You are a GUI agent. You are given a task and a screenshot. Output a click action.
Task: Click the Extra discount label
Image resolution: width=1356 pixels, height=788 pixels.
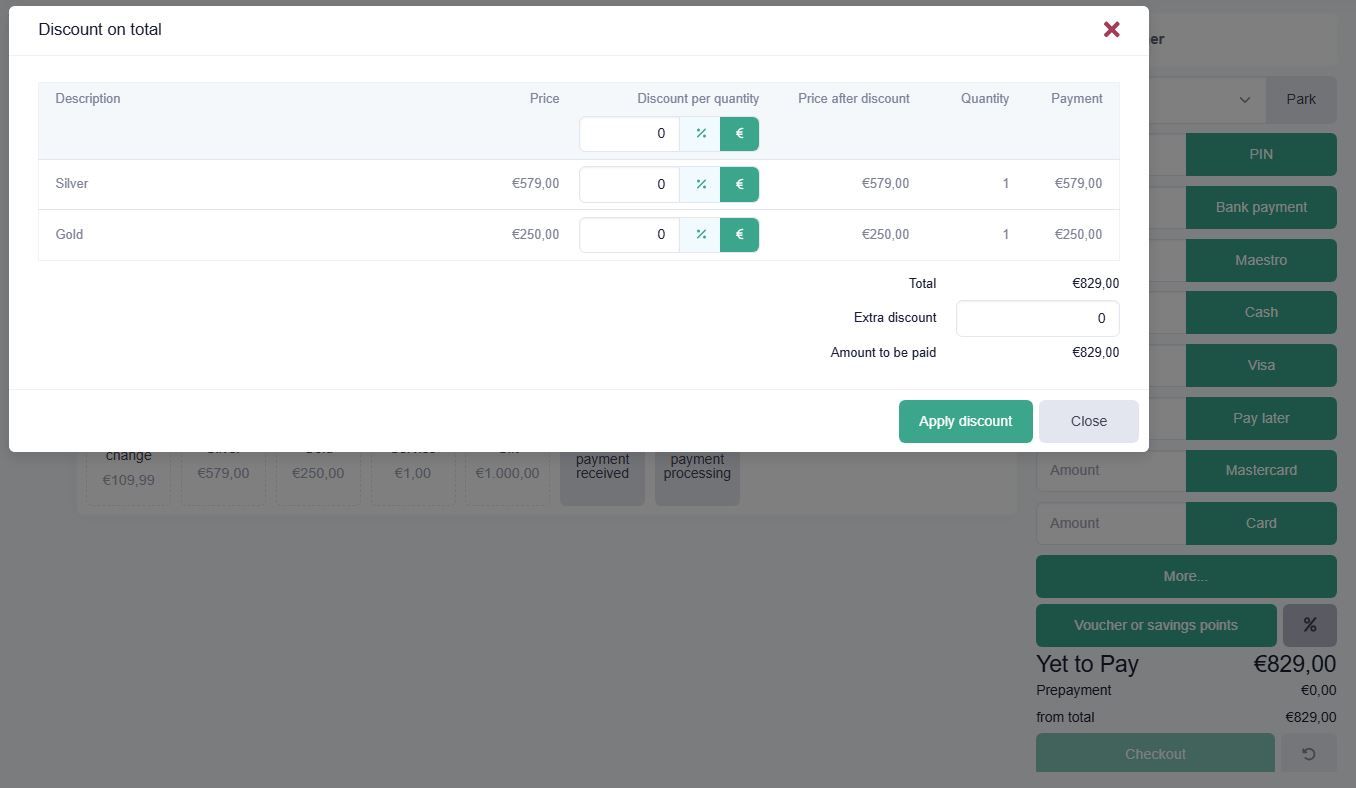coord(895,318)
